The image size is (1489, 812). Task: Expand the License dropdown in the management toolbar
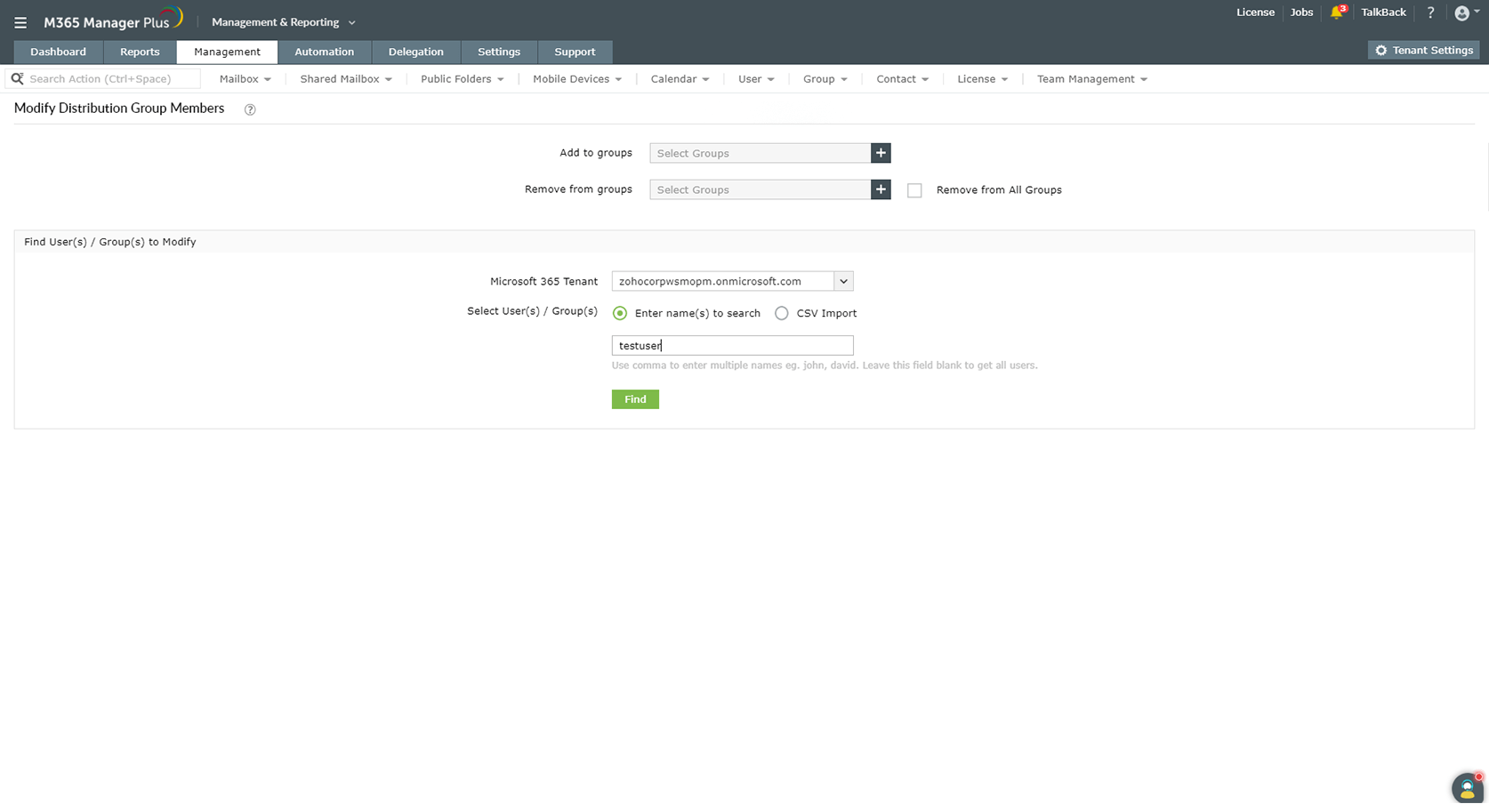(983, 79)
